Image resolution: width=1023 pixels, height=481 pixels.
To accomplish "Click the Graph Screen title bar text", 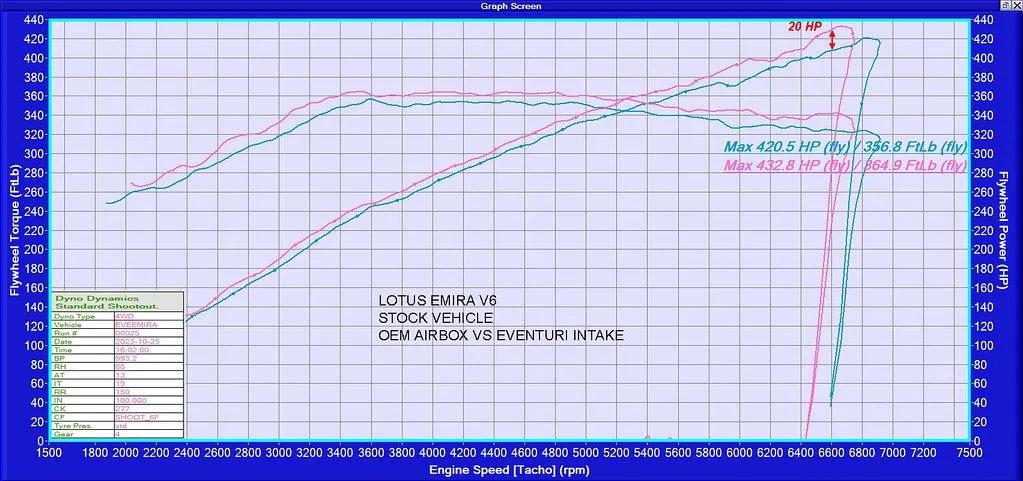I will tap(511, 6).
